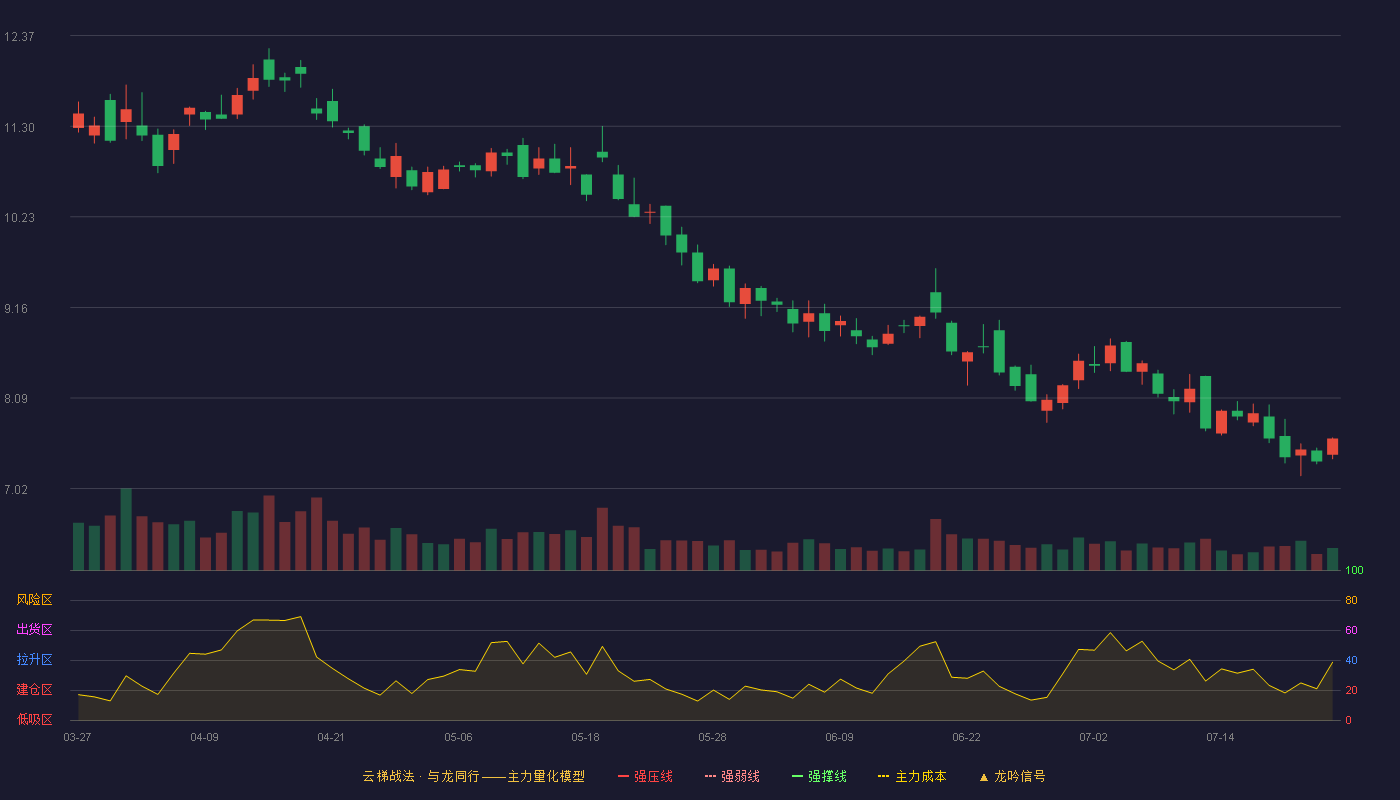Click the 云梯战法 主力量化模型 title text
This screenshot has width=1400, height=800.
coord(474,776)
